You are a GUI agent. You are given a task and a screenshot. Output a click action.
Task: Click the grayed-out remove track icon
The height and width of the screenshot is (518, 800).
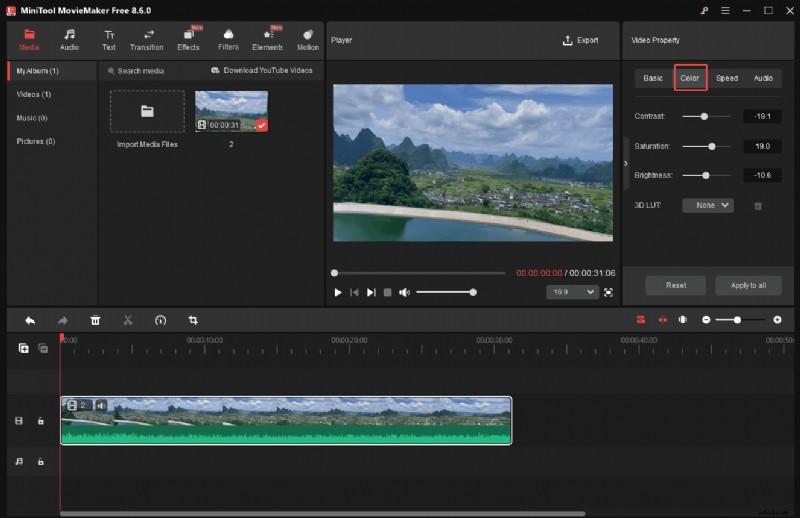[x=43, y=348]
